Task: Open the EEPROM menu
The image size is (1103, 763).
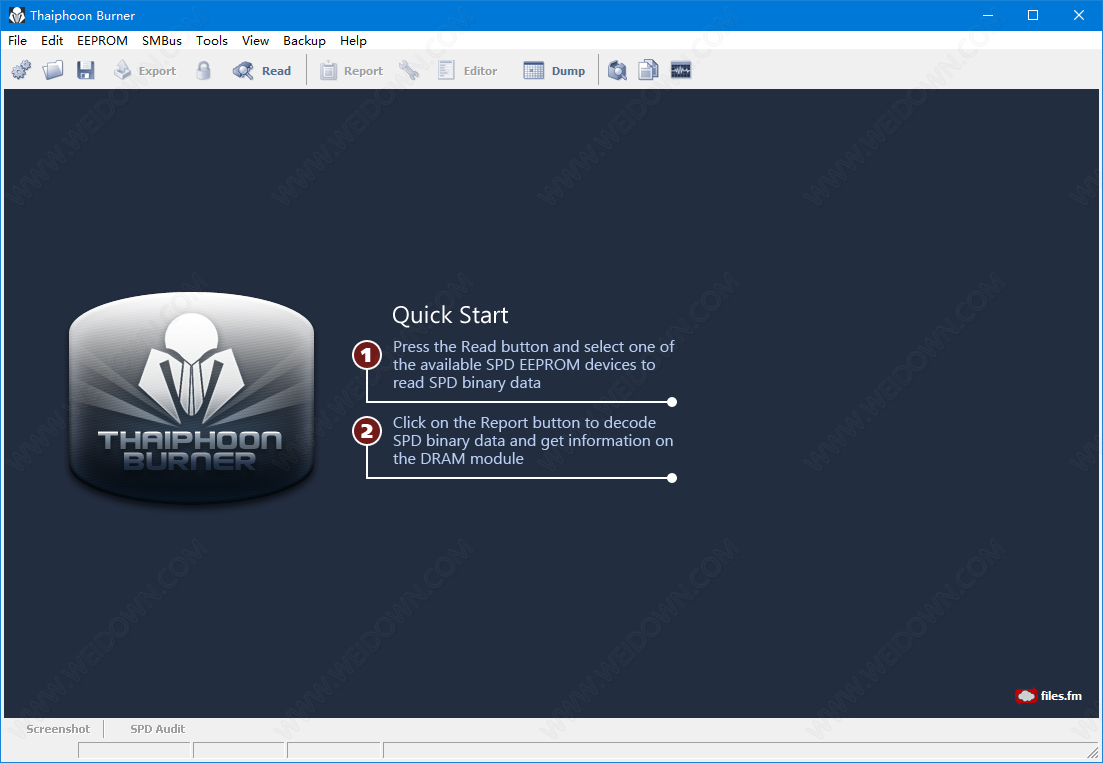Action: pyautogui.click(x=103, y=41)
